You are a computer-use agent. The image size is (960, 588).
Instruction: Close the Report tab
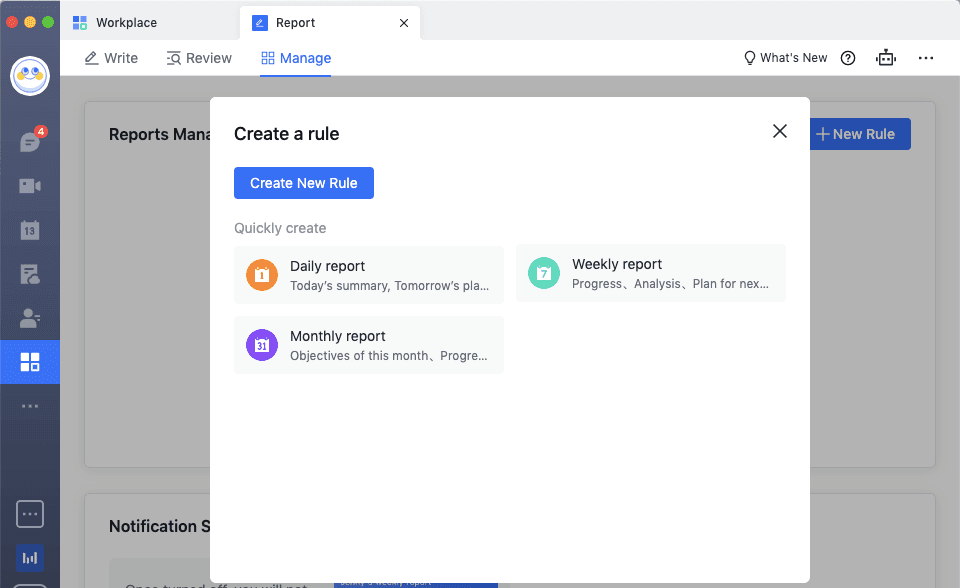[x=404, y=23]
